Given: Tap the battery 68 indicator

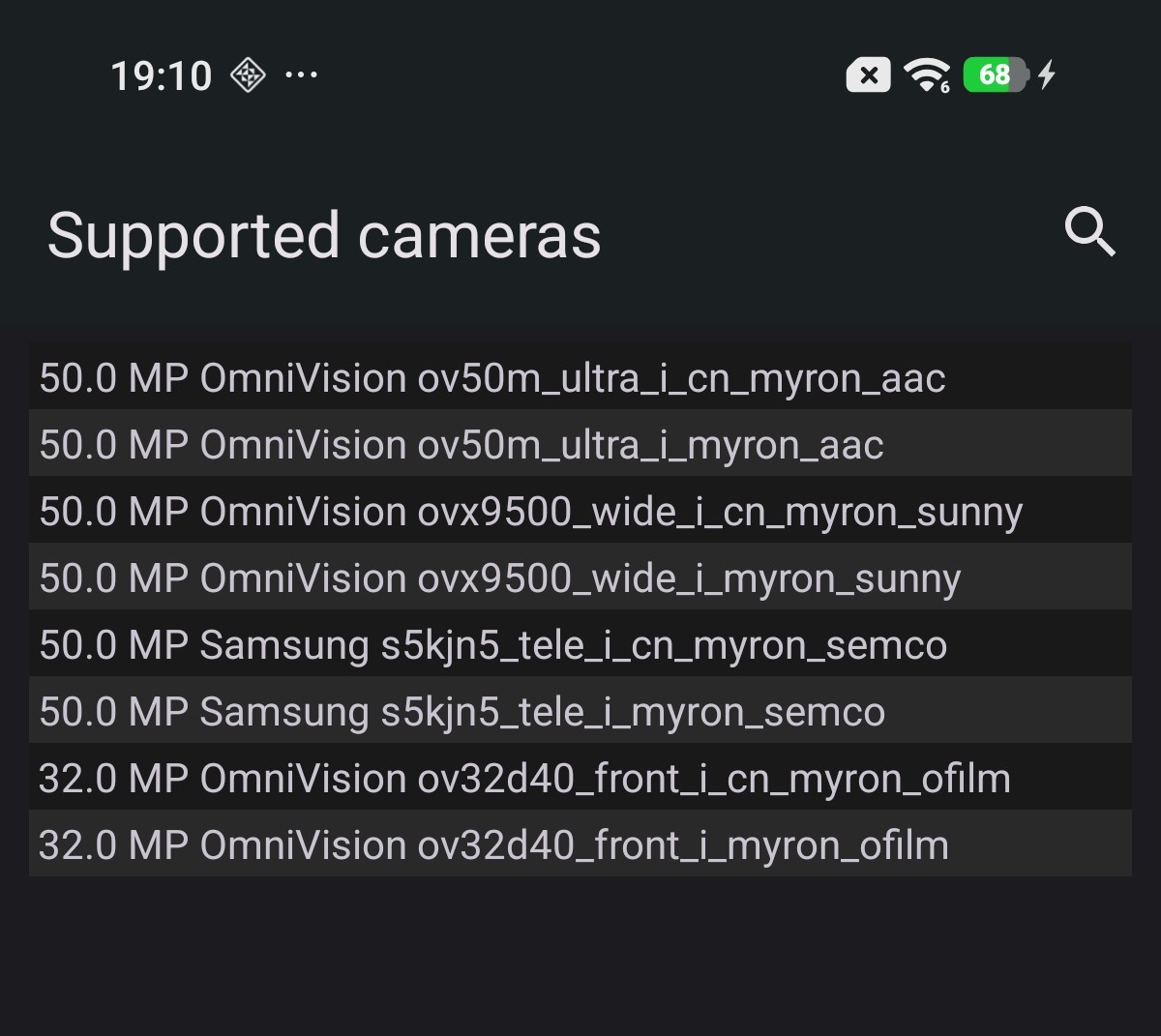Looking at the screenshot, I should 996,74.
